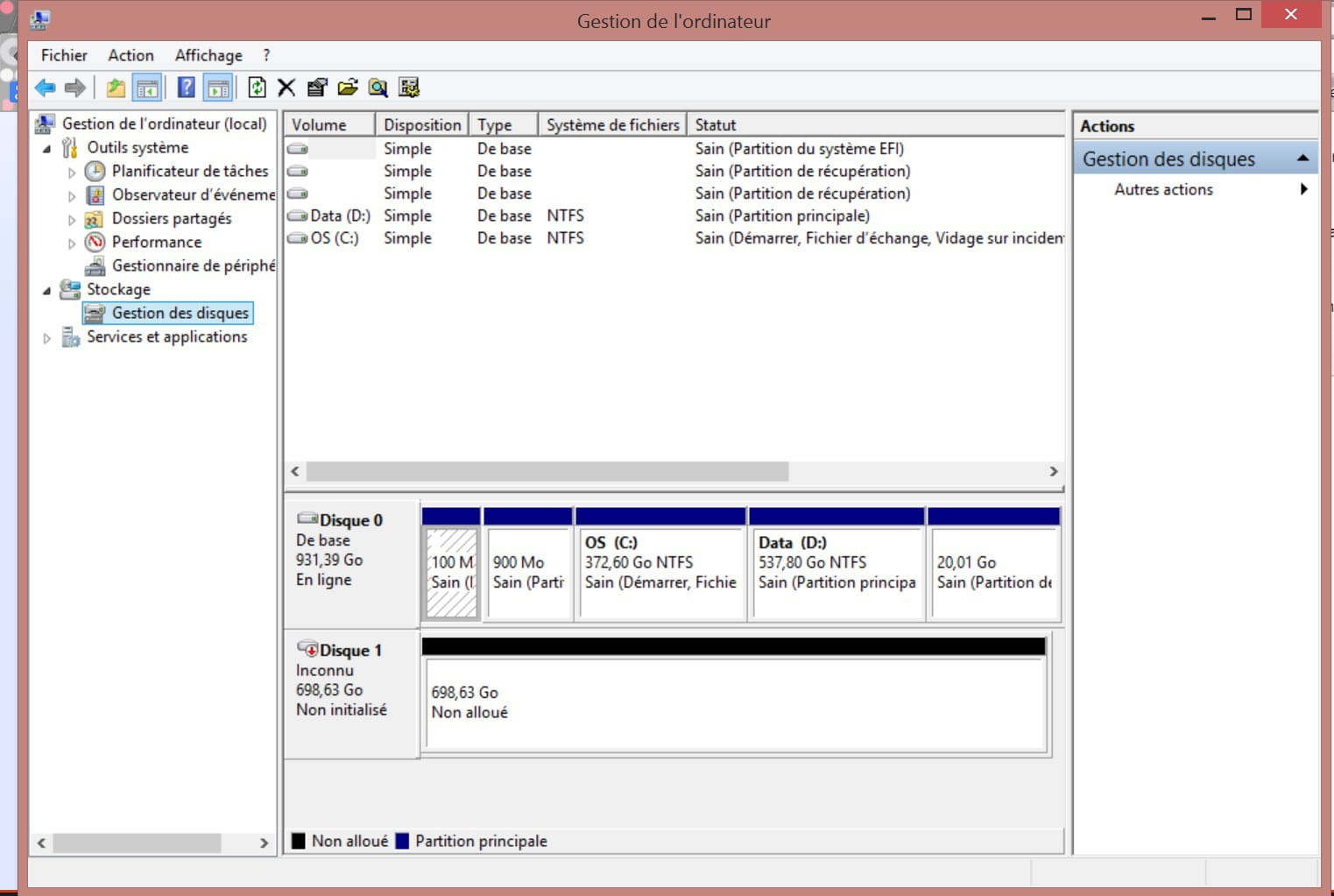Click the black X delete icon in the toolbar

coord(286,88)
